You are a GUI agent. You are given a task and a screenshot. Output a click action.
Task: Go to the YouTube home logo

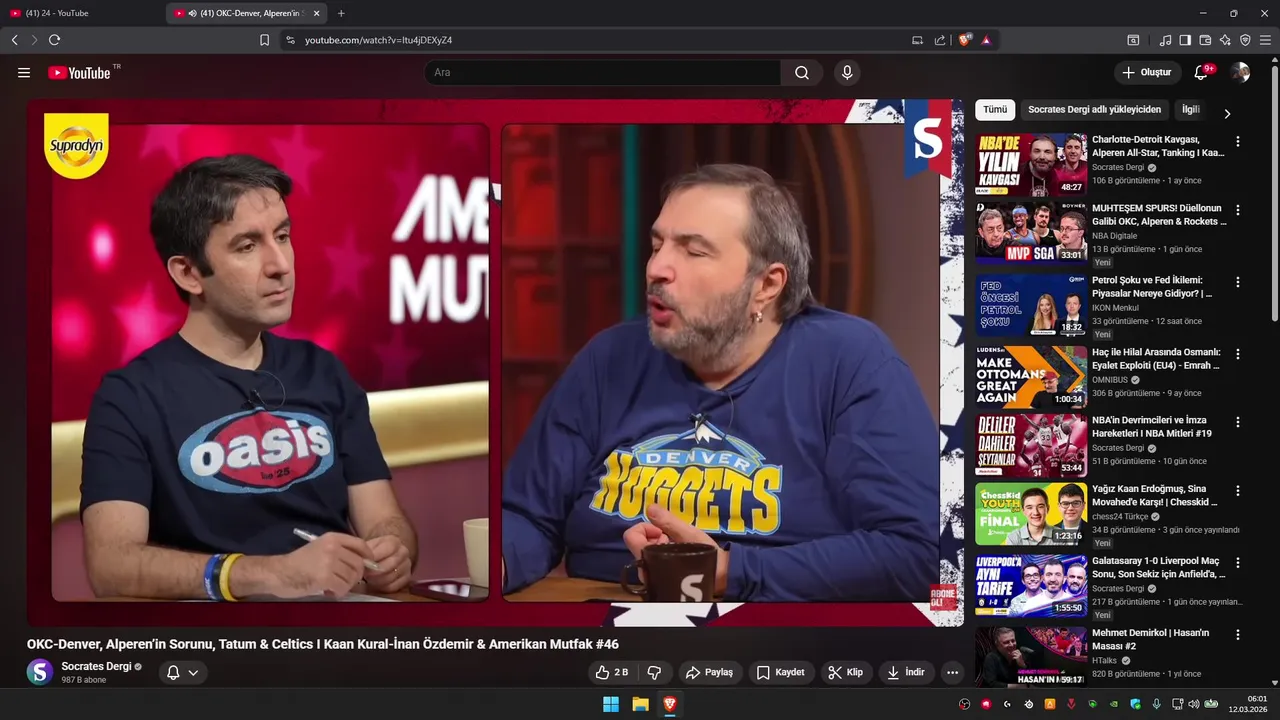[x=79, y=72]
